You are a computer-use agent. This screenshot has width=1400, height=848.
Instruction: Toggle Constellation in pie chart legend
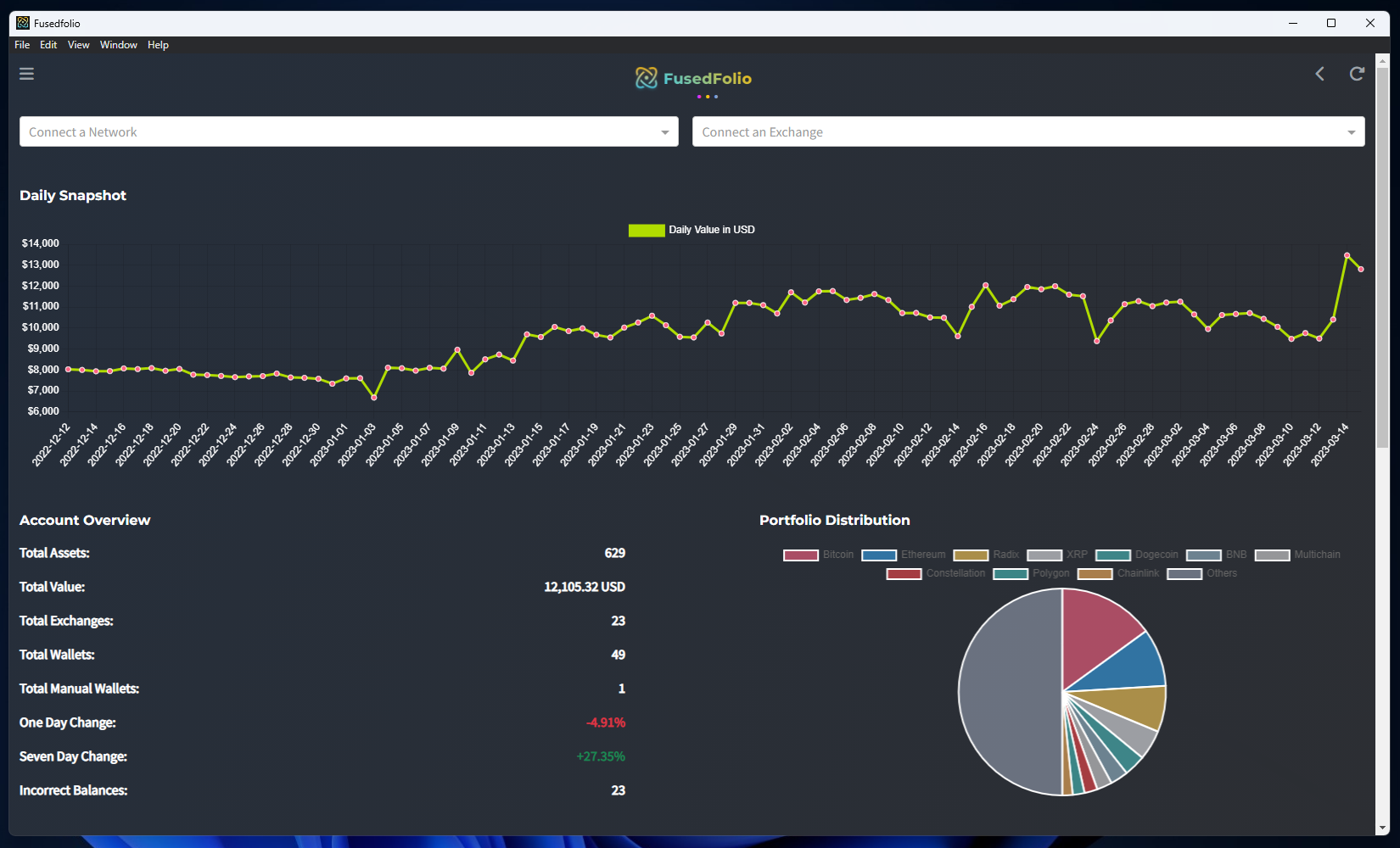pyautogui.click(x=936, y=573)
